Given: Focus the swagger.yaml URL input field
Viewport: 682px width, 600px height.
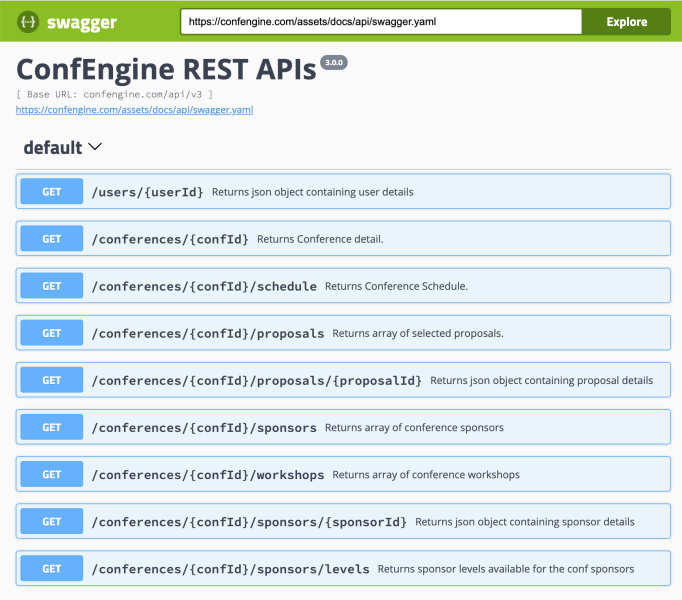Looking at the screenshot, I should click(381, 21).
